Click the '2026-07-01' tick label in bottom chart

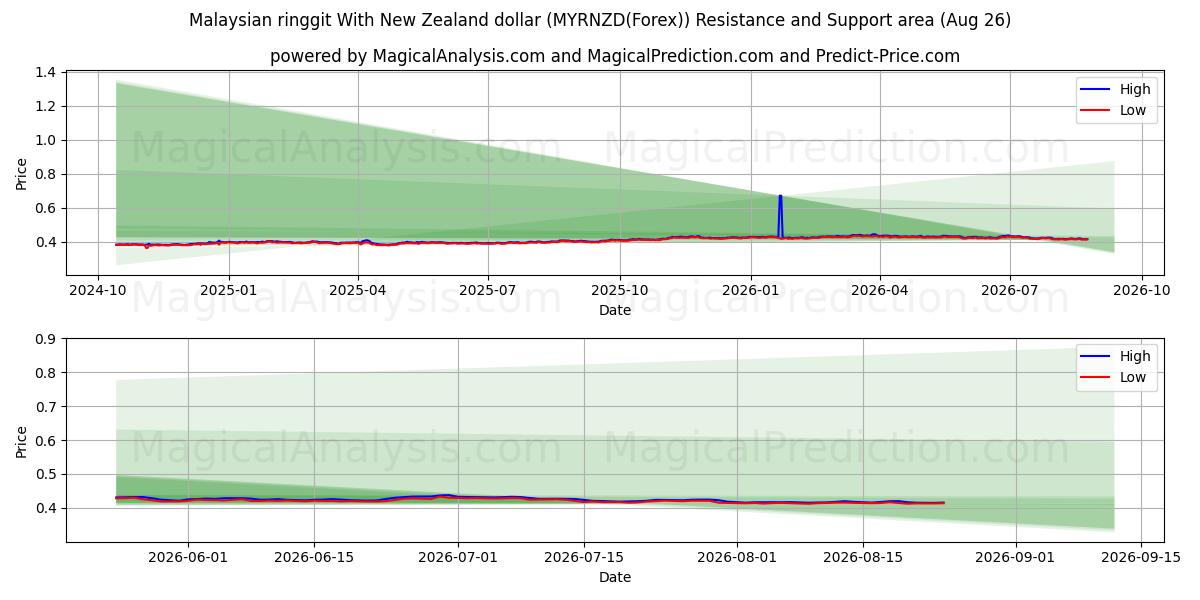click(458, 558)
